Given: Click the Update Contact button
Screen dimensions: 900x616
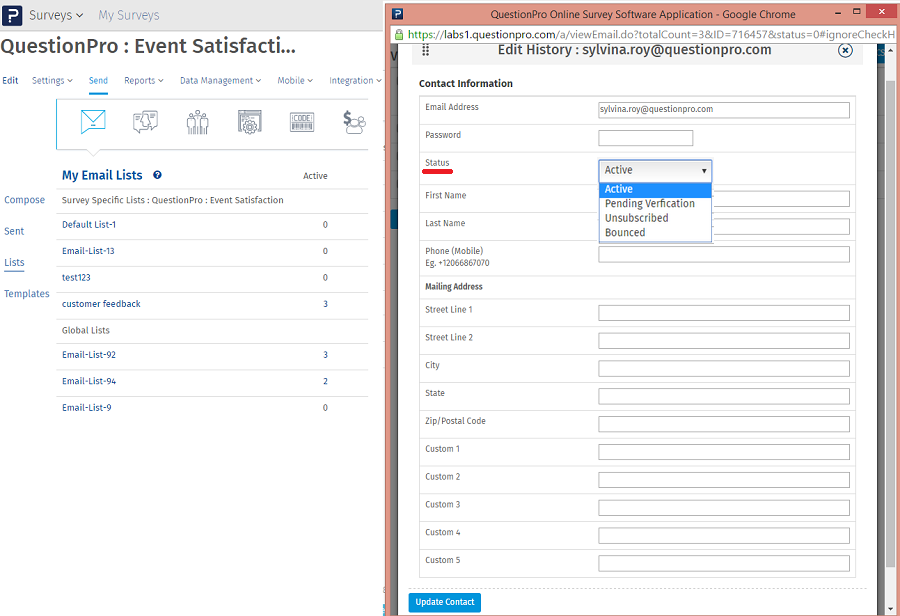Looking at the screenshot, I should (x=444, y=602).
